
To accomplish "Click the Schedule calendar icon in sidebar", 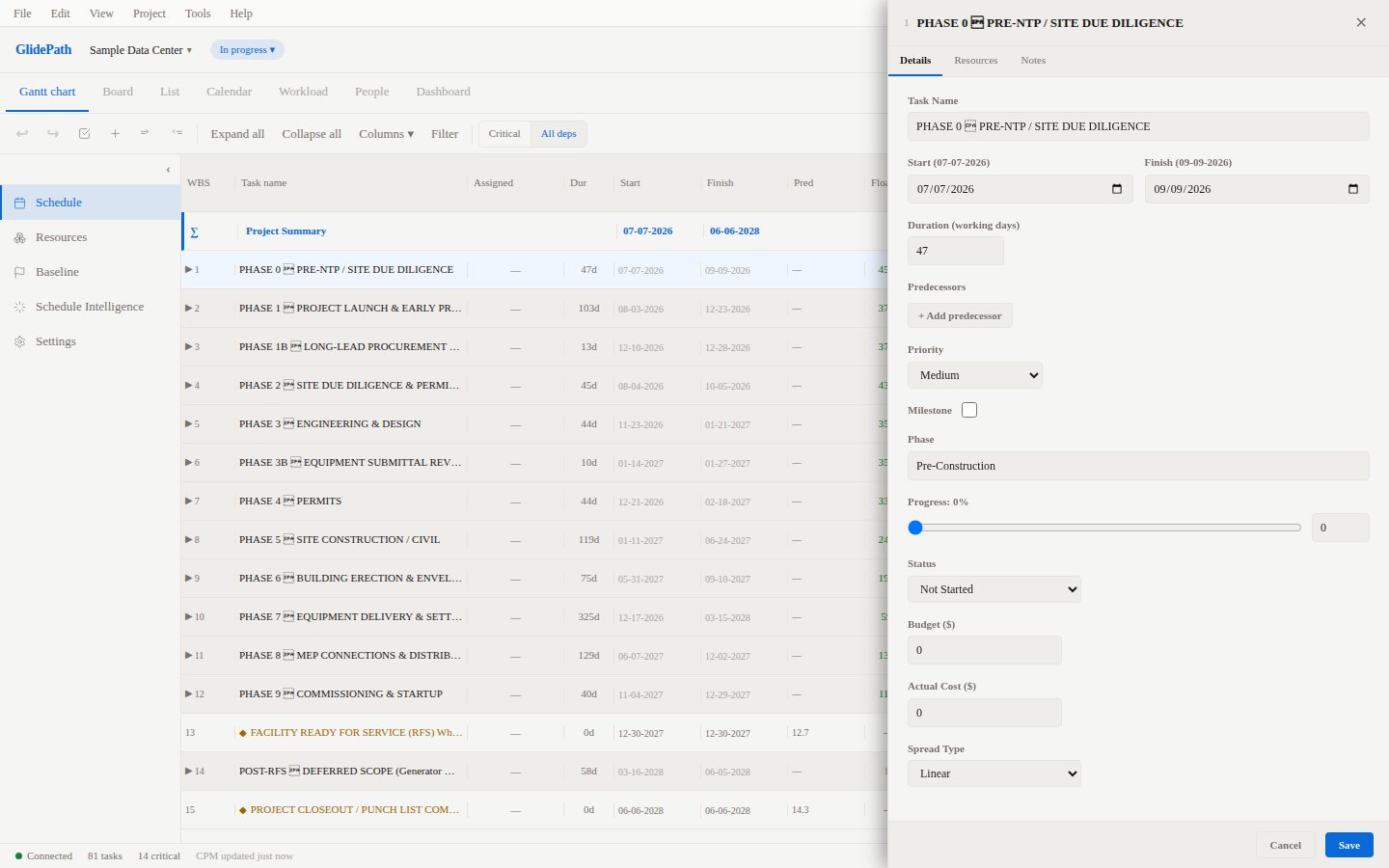I will coord(19,203).
